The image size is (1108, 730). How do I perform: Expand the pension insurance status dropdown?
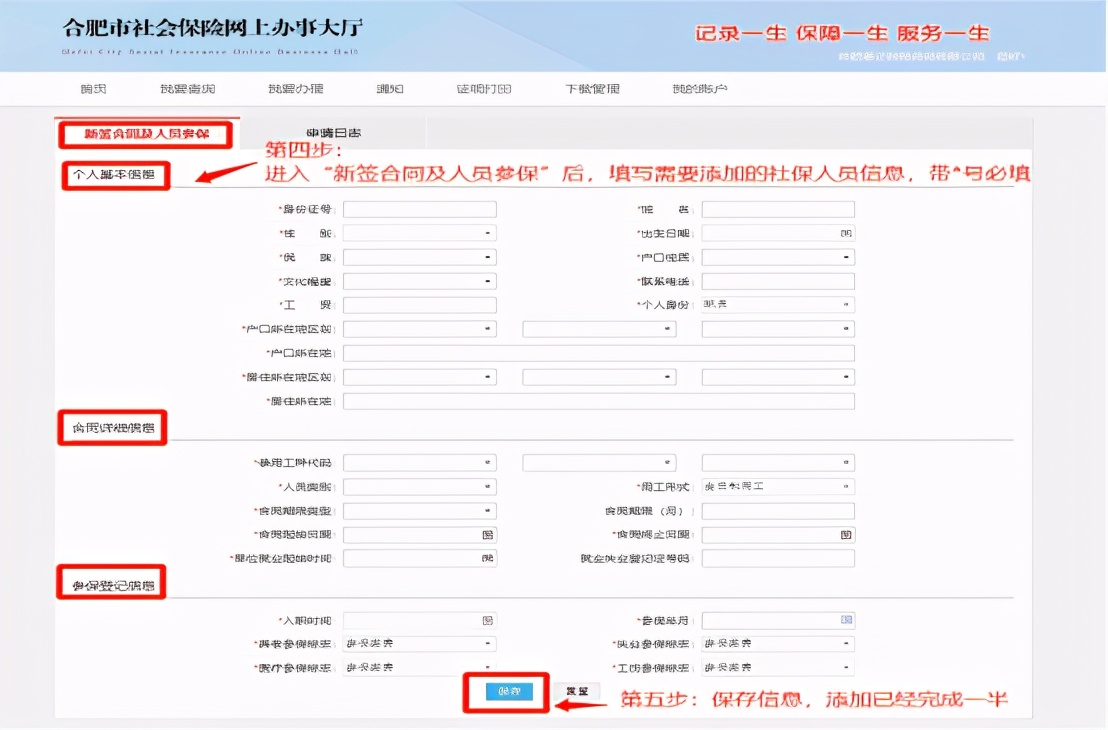pos(420,644)
